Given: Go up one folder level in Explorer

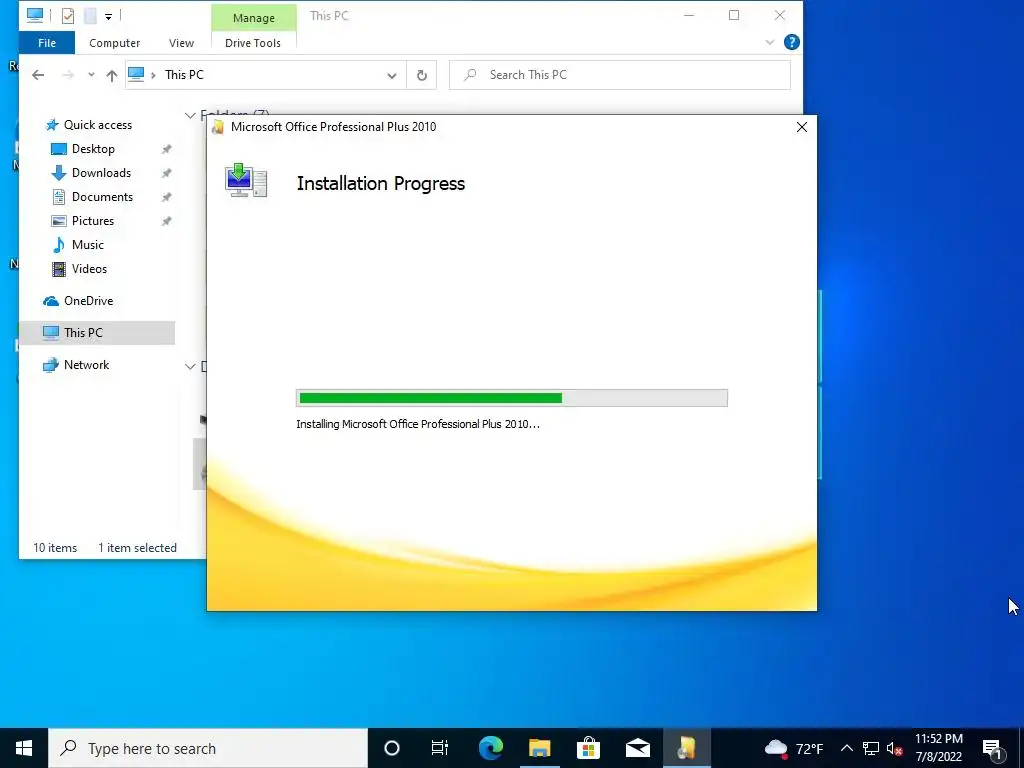Looking at the screenshot, I should click(x=112, y=76).
